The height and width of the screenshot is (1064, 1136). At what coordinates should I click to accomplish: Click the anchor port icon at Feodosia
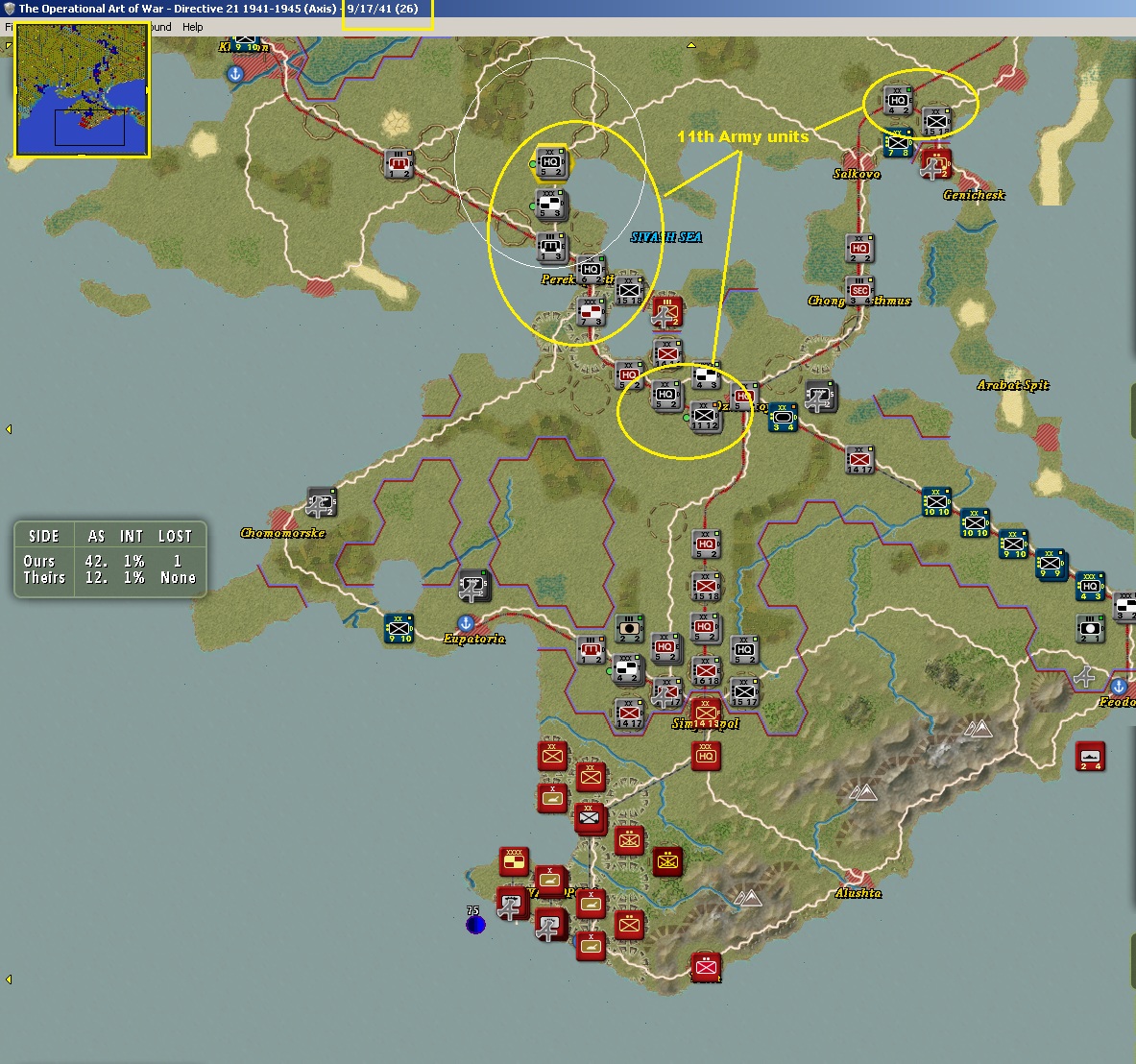click(1119, 686)
